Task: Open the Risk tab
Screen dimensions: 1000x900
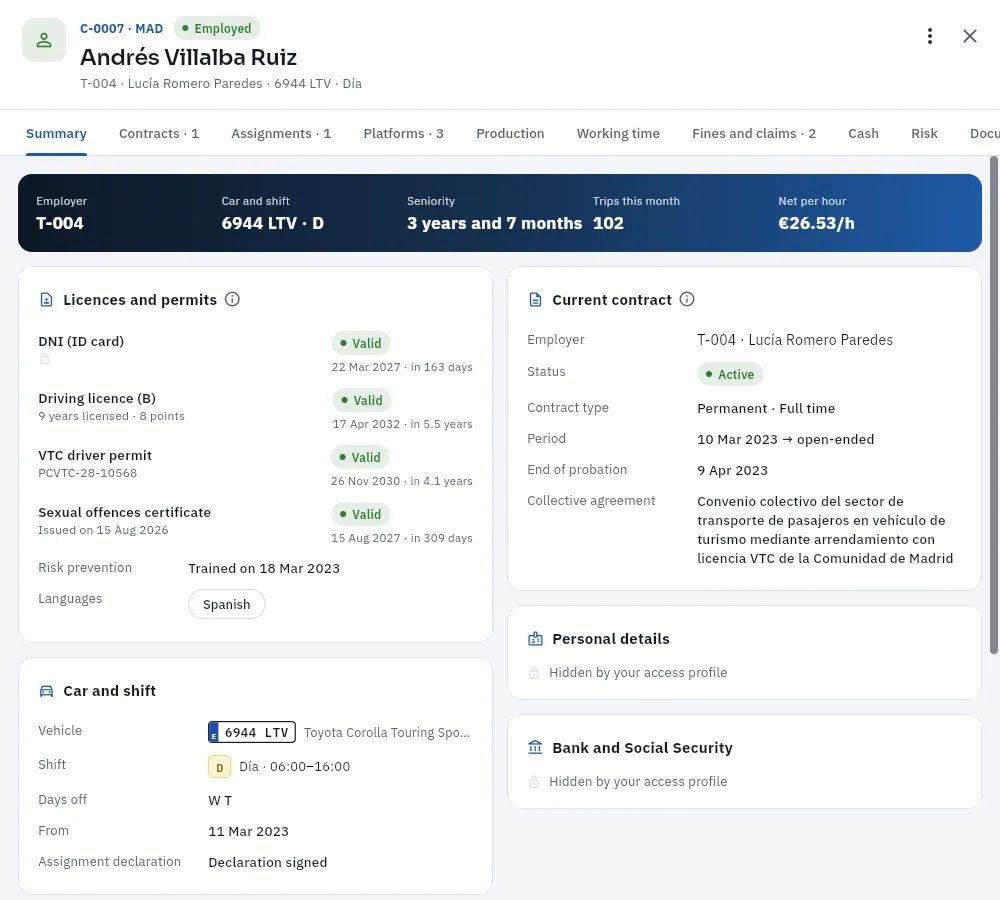Action: 924,133
